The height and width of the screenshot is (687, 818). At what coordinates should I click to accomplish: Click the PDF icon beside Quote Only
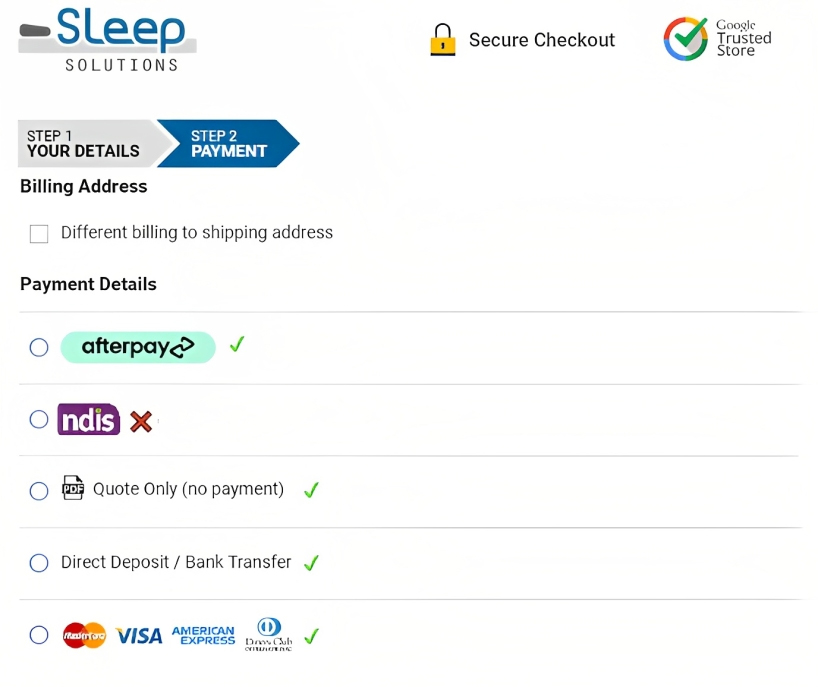pos(73,489)
